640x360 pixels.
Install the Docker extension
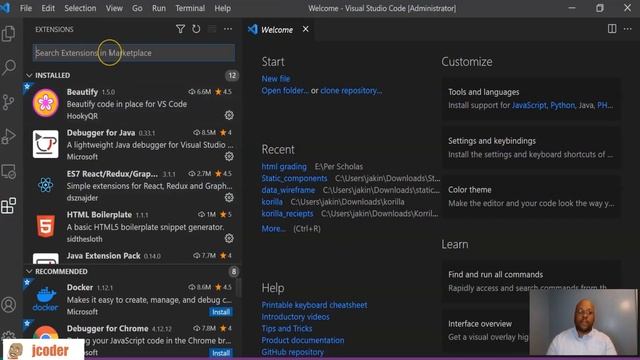click(221, 312)
